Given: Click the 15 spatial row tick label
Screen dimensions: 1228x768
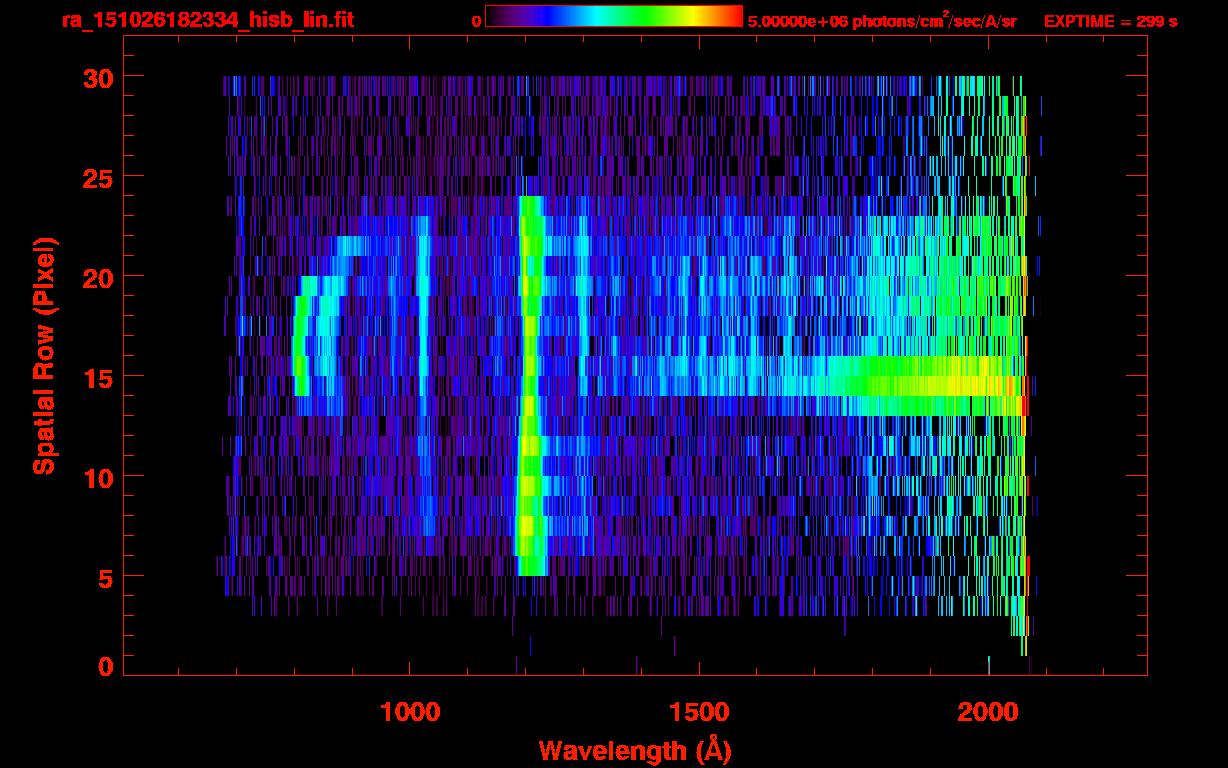Looking at the screenshot, I should coord(97,377).
